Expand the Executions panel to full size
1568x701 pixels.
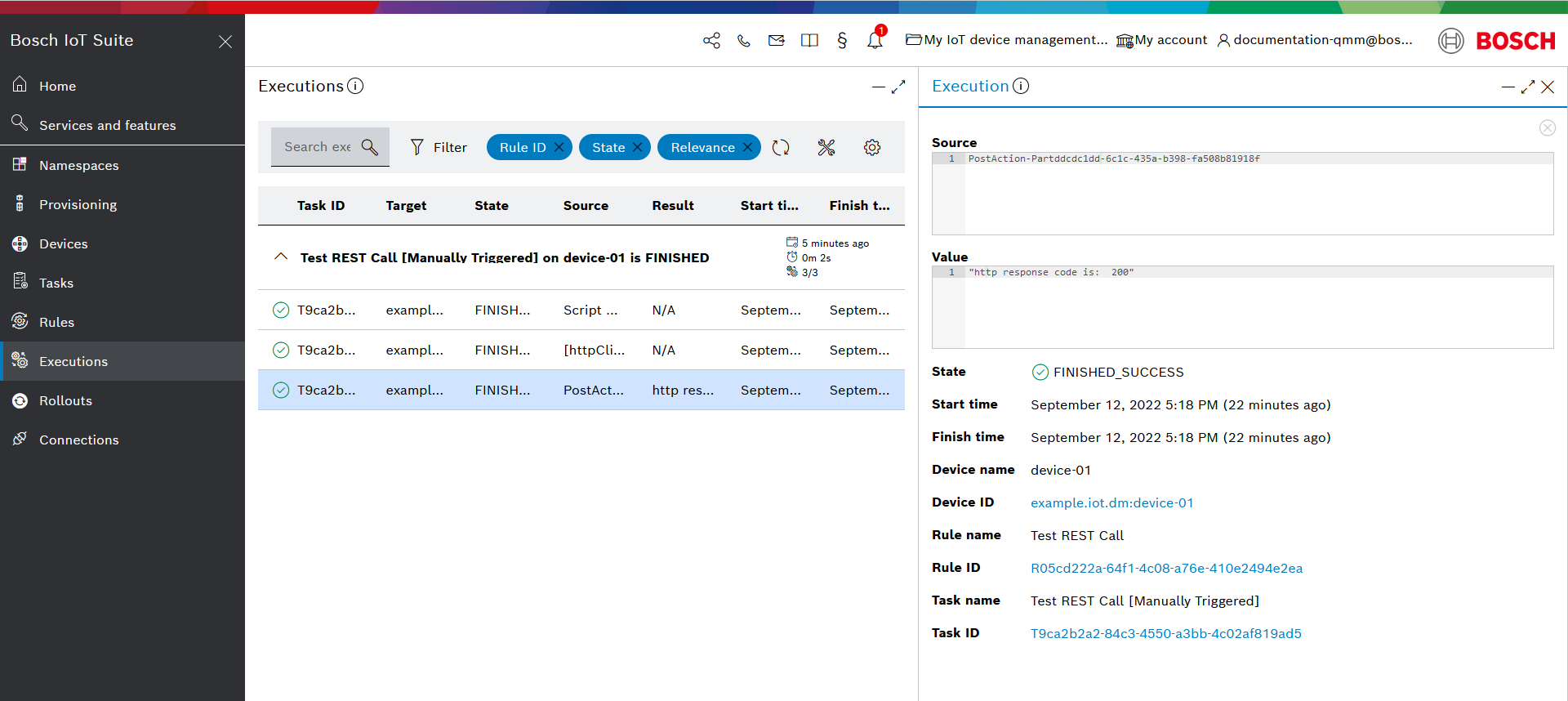[898, 87]
